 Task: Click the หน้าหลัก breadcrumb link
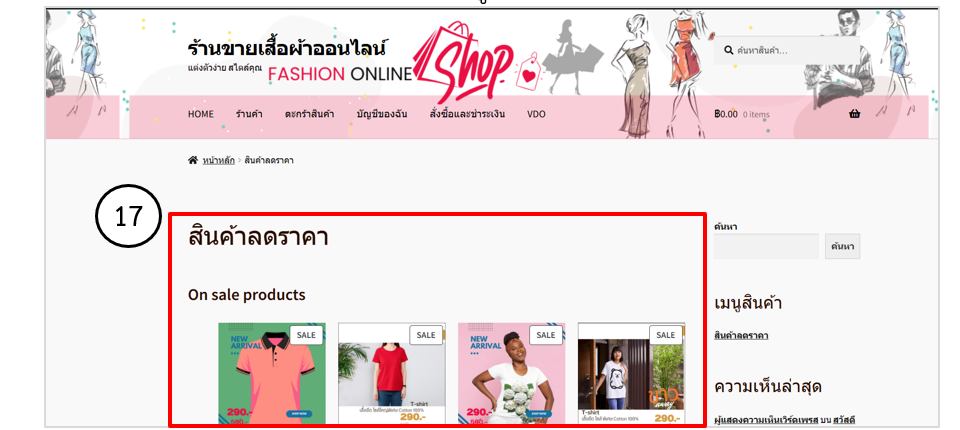pos(219,160)
